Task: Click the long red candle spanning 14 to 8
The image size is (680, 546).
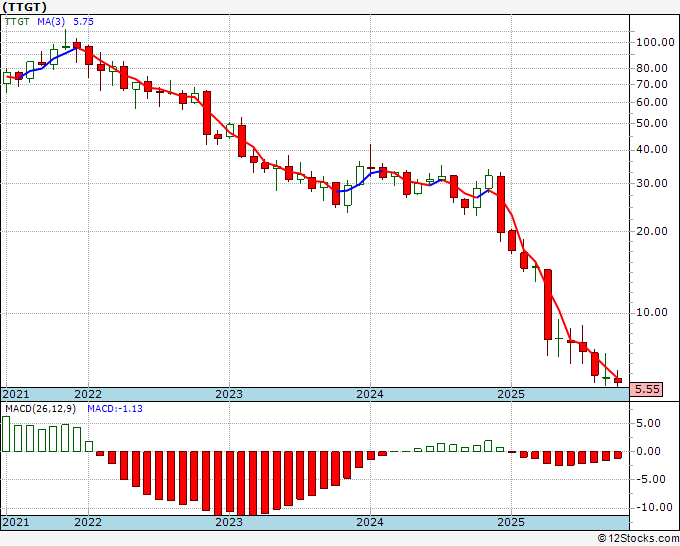Action: [x=548, y=304]
